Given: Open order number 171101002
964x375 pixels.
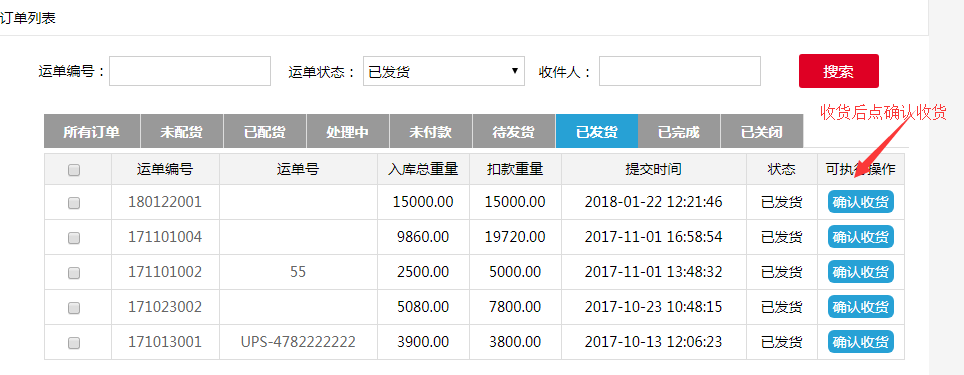Looking at the screenshot, I should 165,272.
